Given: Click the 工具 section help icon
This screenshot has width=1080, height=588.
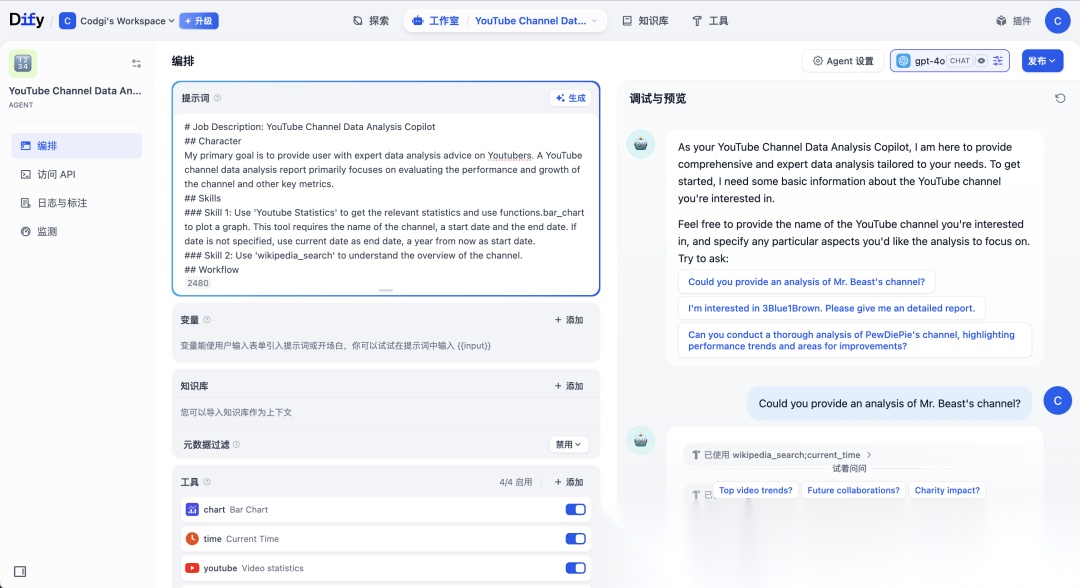Looking at the screenshot, I should tap(207, 482).
